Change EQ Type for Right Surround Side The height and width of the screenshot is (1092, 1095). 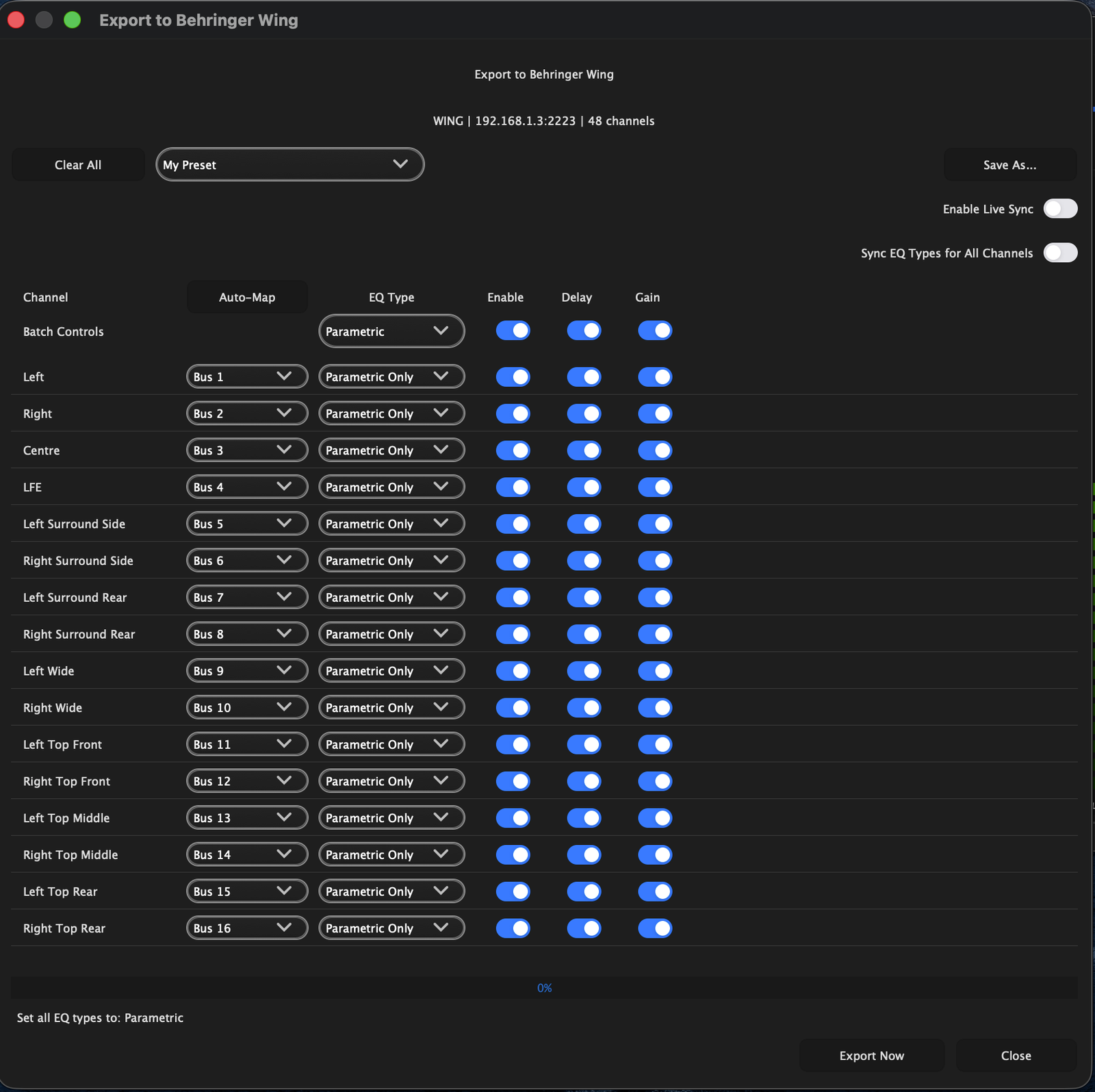[x=391, y=561]
